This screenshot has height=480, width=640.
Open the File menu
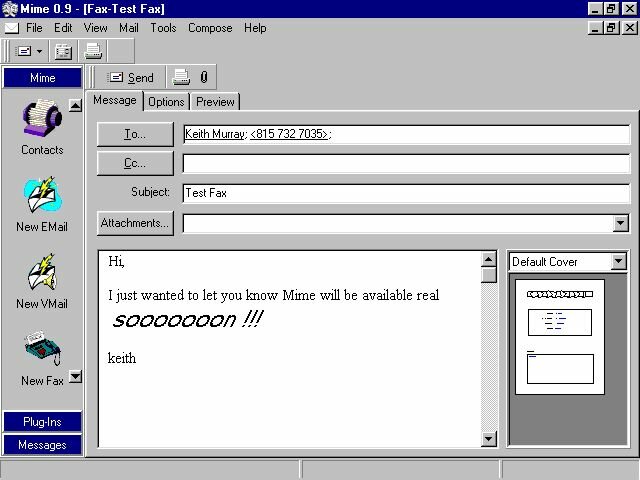point(34,28)
